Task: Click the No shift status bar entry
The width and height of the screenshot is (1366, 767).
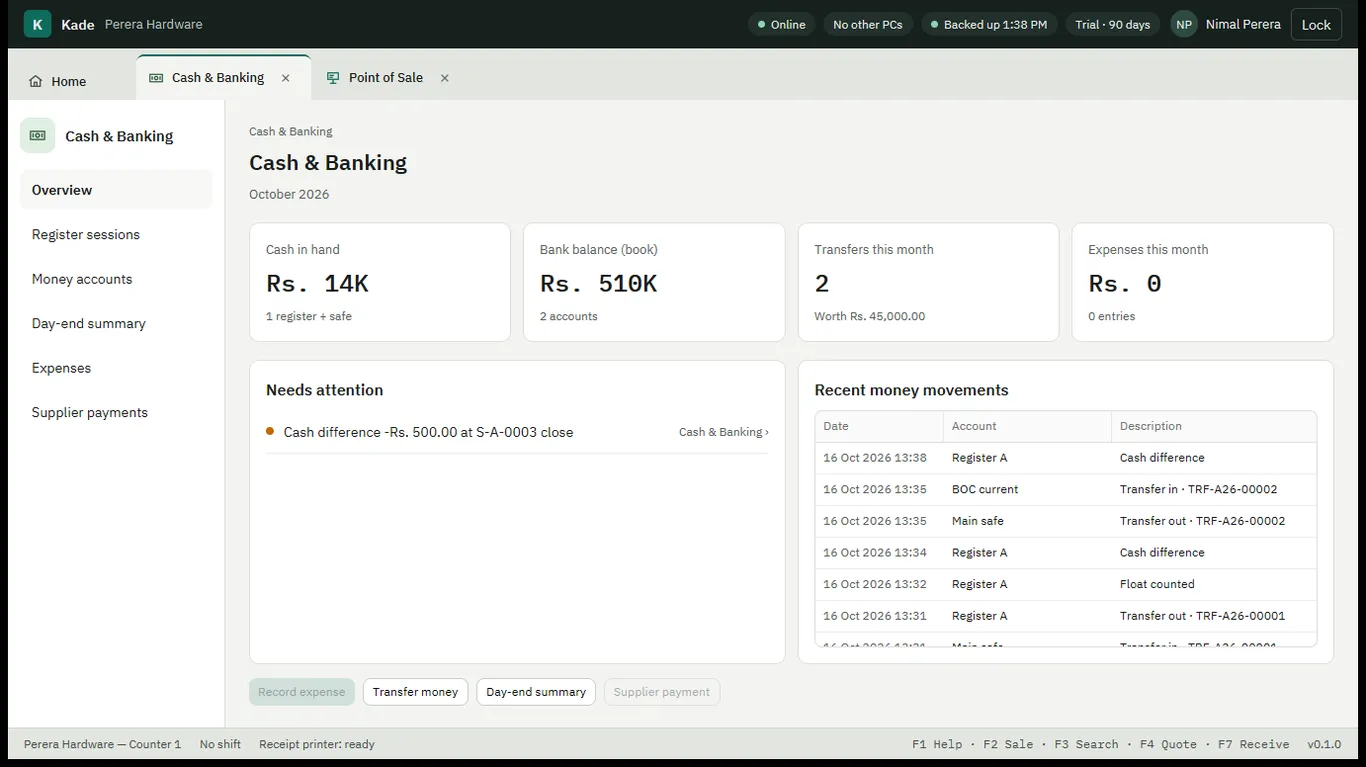Action: (x=220, y=745)
